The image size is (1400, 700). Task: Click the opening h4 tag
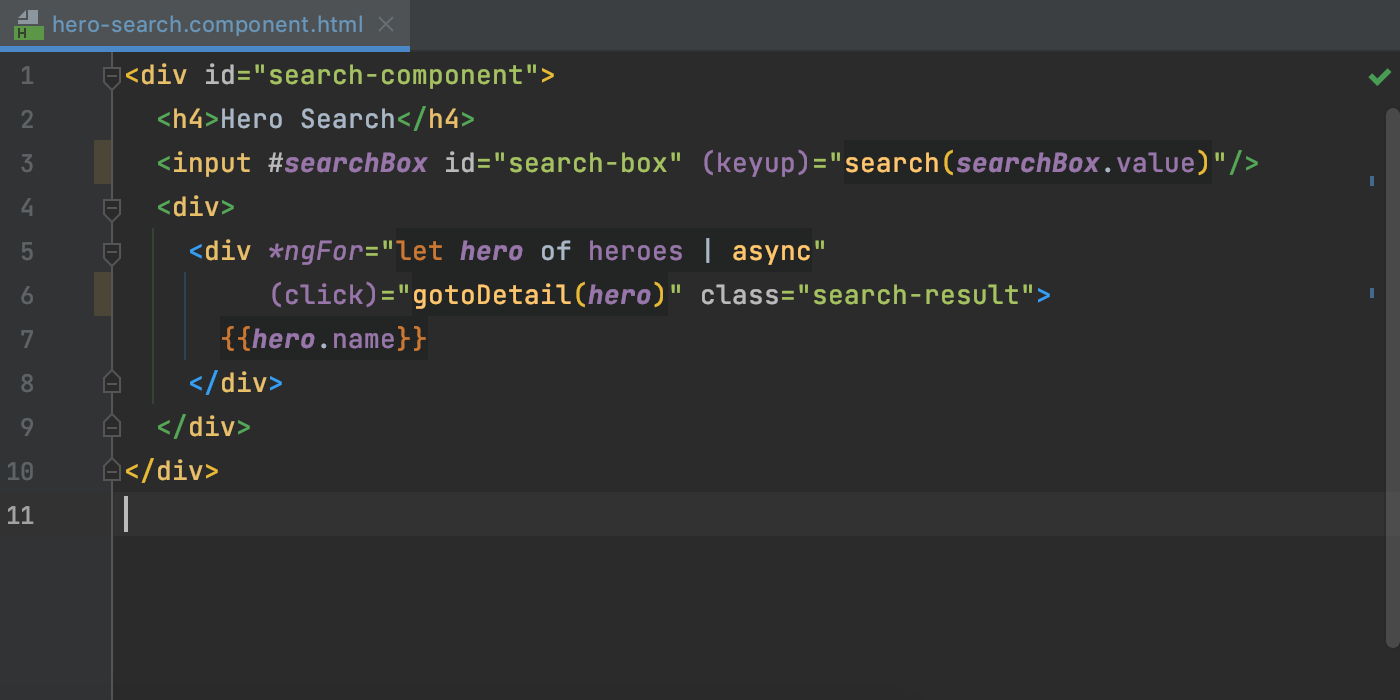click(x=188, y=120)
